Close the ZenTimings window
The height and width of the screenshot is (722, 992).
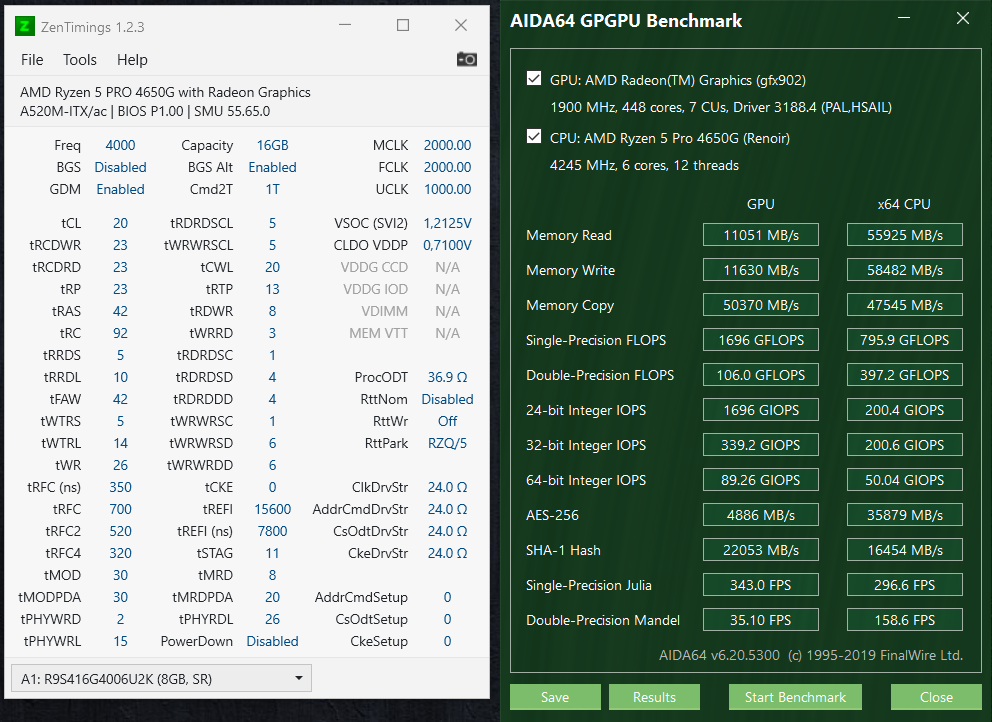pyautogui.click(x=461, y=25)
